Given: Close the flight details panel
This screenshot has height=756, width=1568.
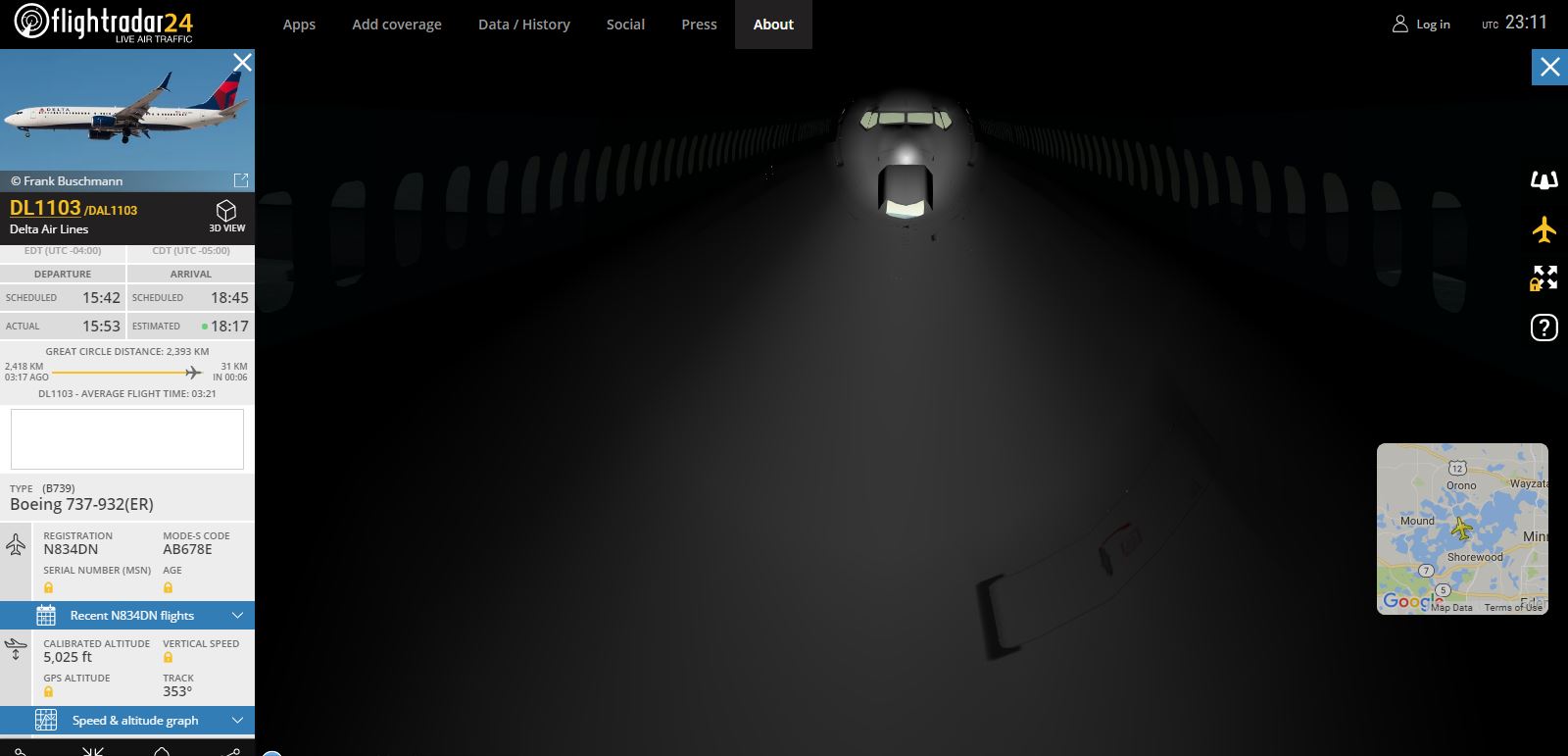Looking at the screenshot, I should tap(242, 63).
